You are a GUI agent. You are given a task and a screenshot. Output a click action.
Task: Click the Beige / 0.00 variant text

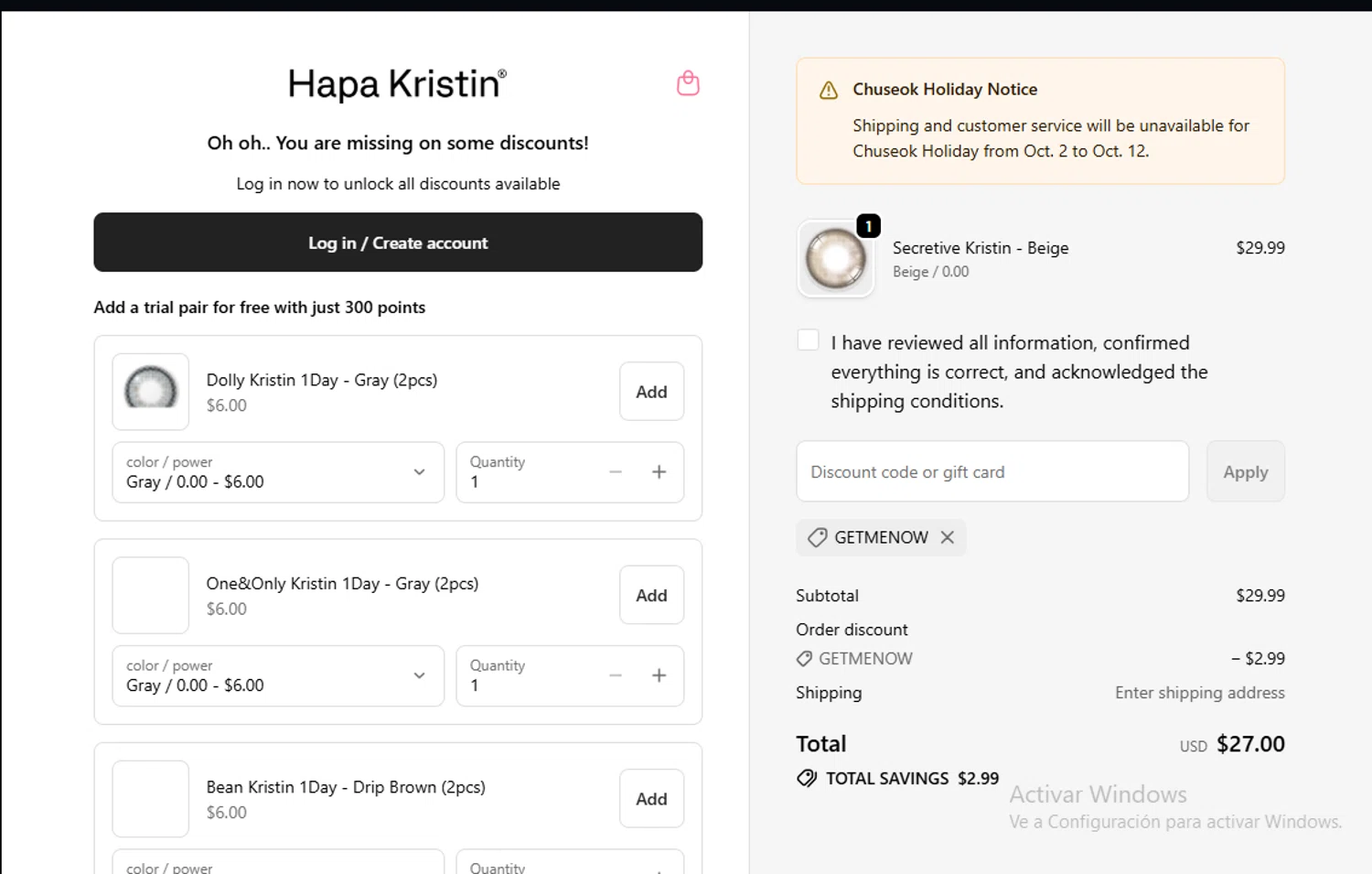931,272
